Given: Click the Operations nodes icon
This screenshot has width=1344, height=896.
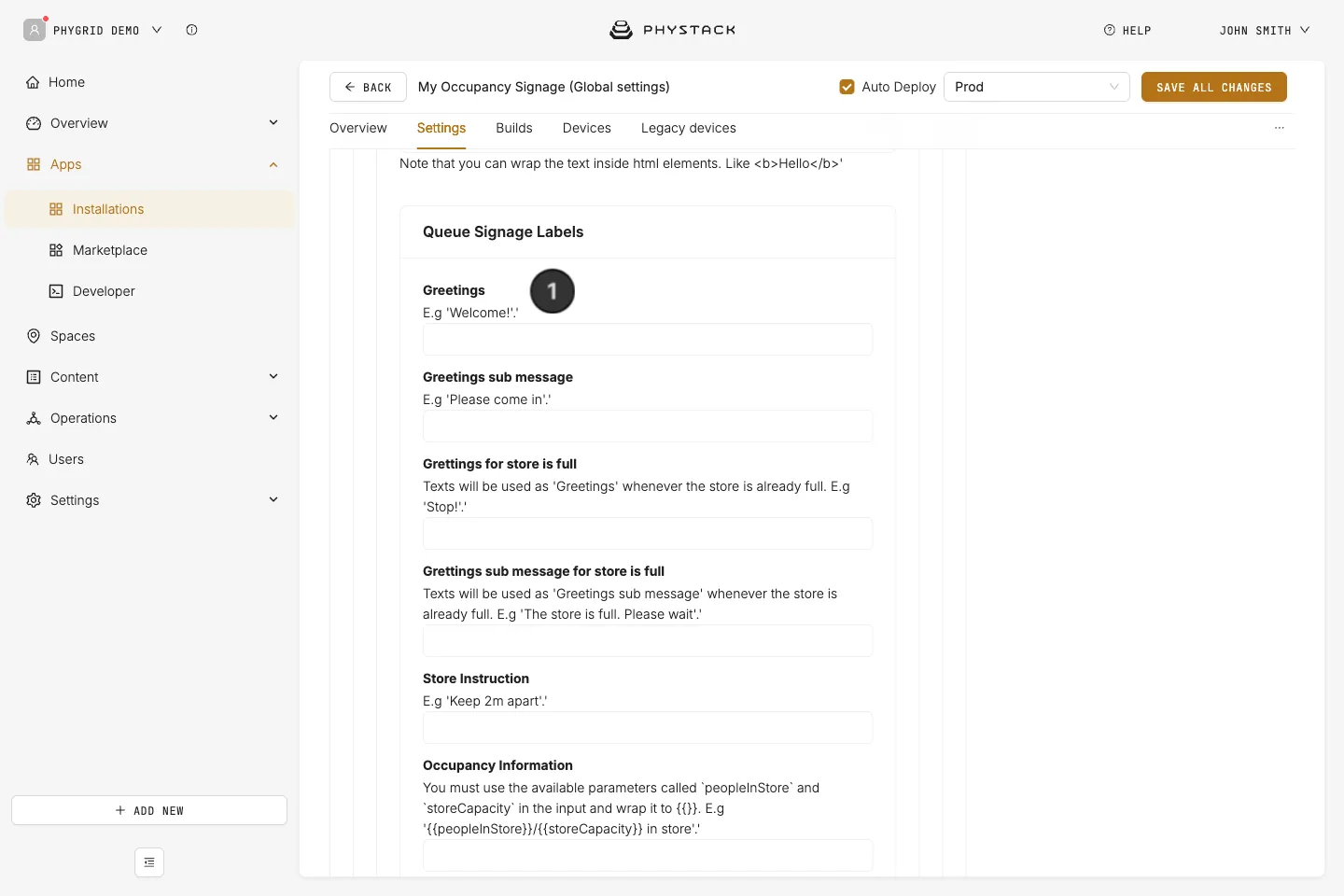Looking at the screenshot, I should (x=34, y=418).
